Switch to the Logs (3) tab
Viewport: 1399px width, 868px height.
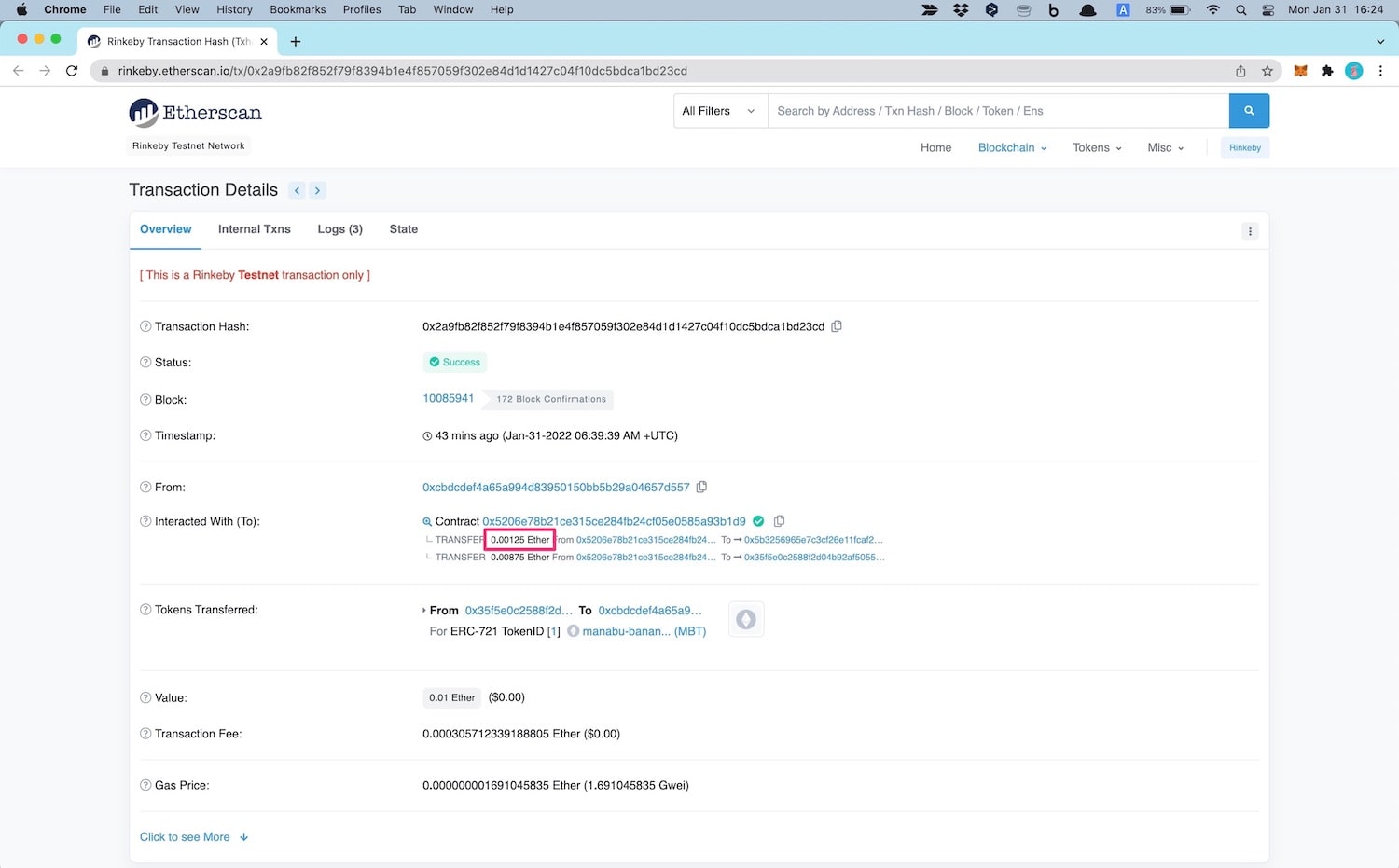tap(340, 229)
